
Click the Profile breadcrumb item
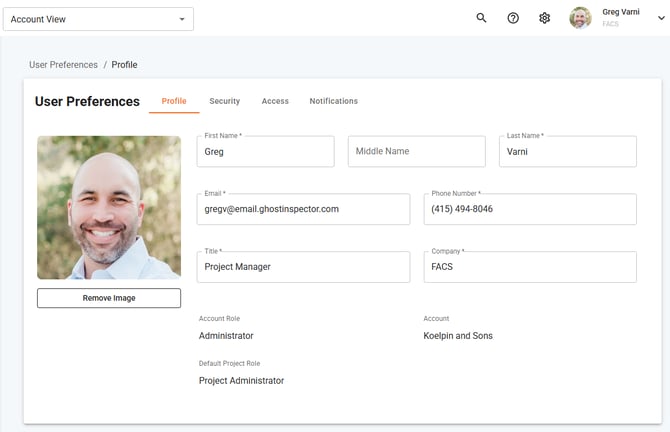(124, 65)
